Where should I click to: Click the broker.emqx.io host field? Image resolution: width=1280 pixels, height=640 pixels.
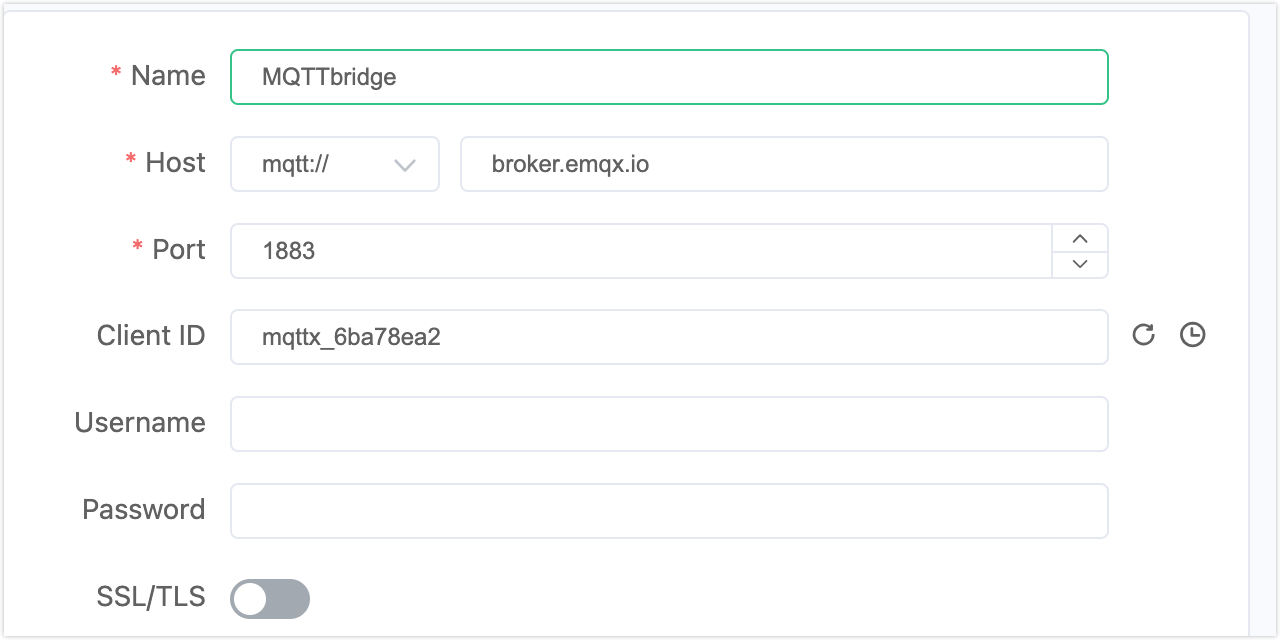click(784, 163)
